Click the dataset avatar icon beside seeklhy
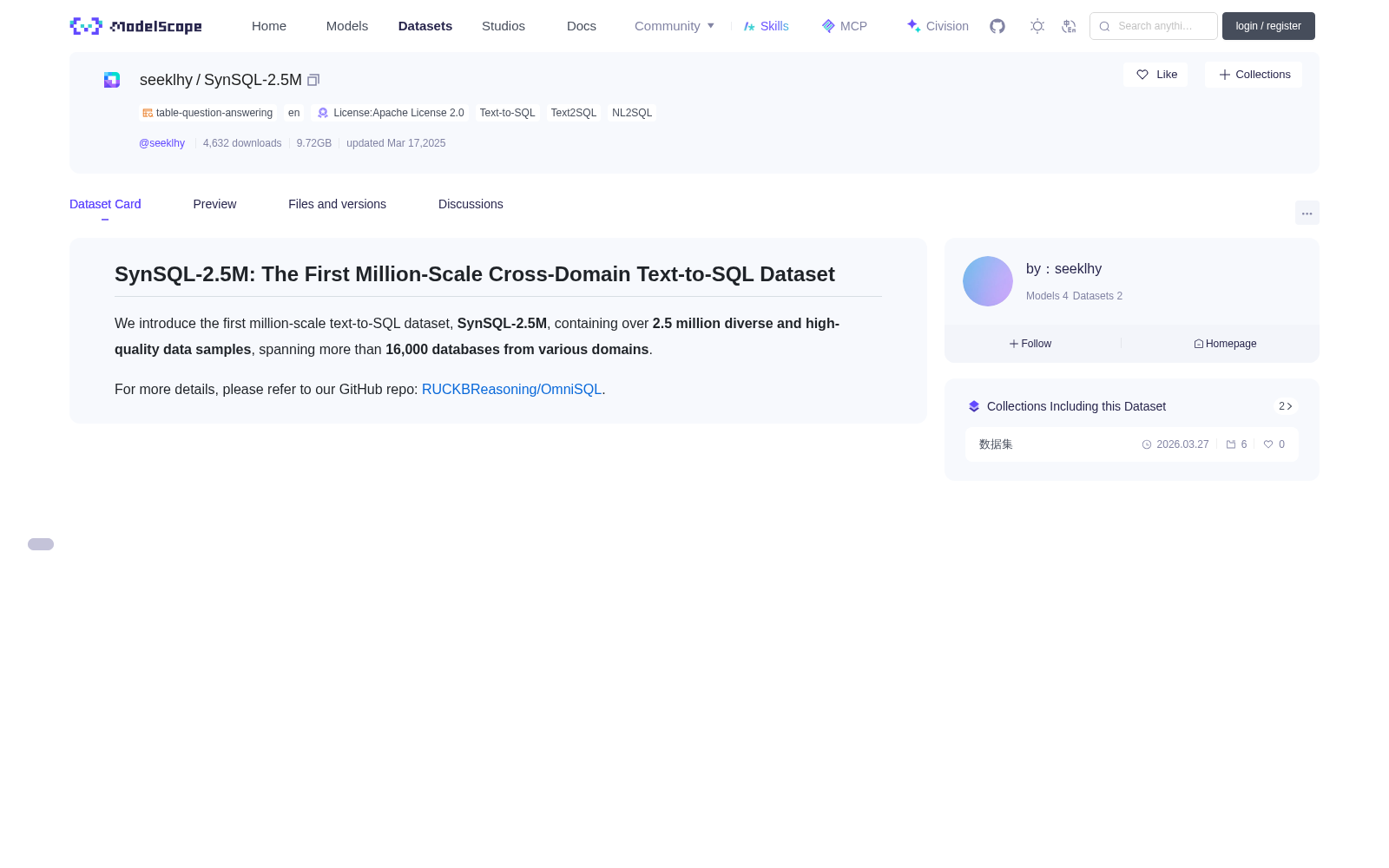1389x868 pixels. coord(112,80)
